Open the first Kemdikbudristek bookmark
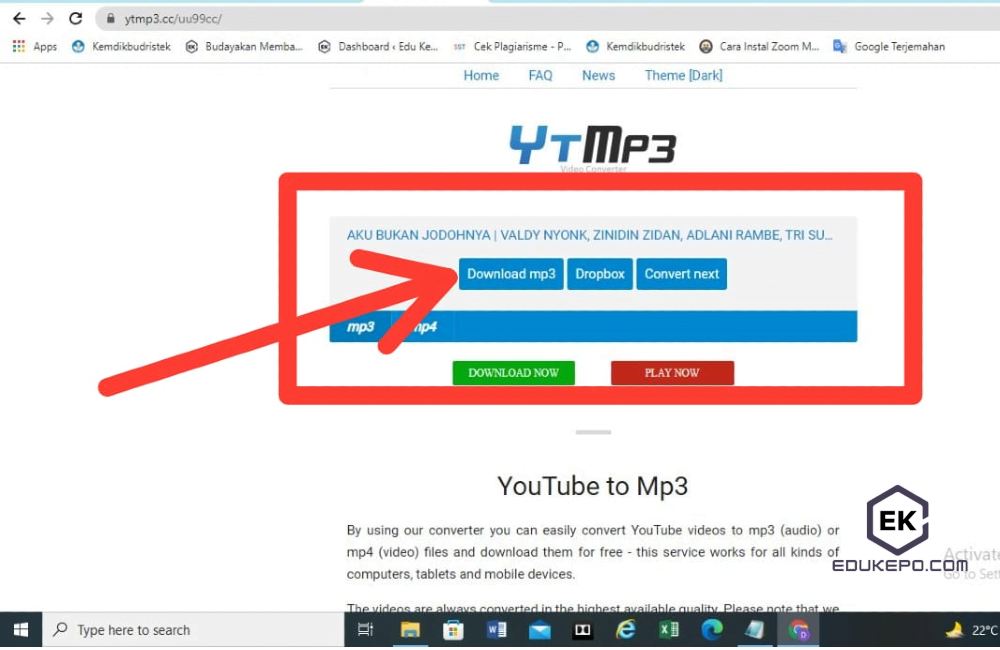This screenshot has width=1000, height=650. (x=121, y=47)
